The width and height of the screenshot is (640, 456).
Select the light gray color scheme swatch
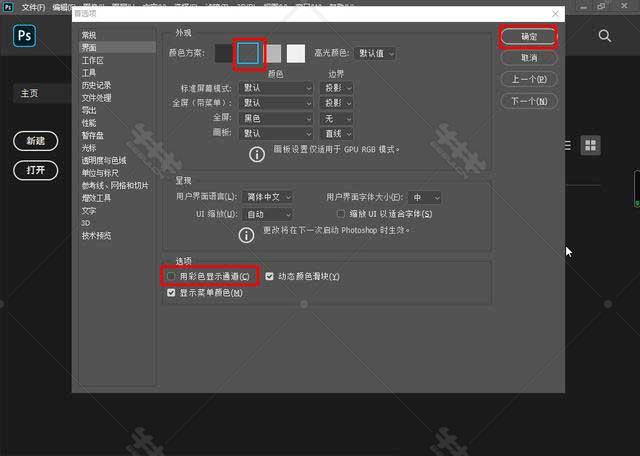273,53
